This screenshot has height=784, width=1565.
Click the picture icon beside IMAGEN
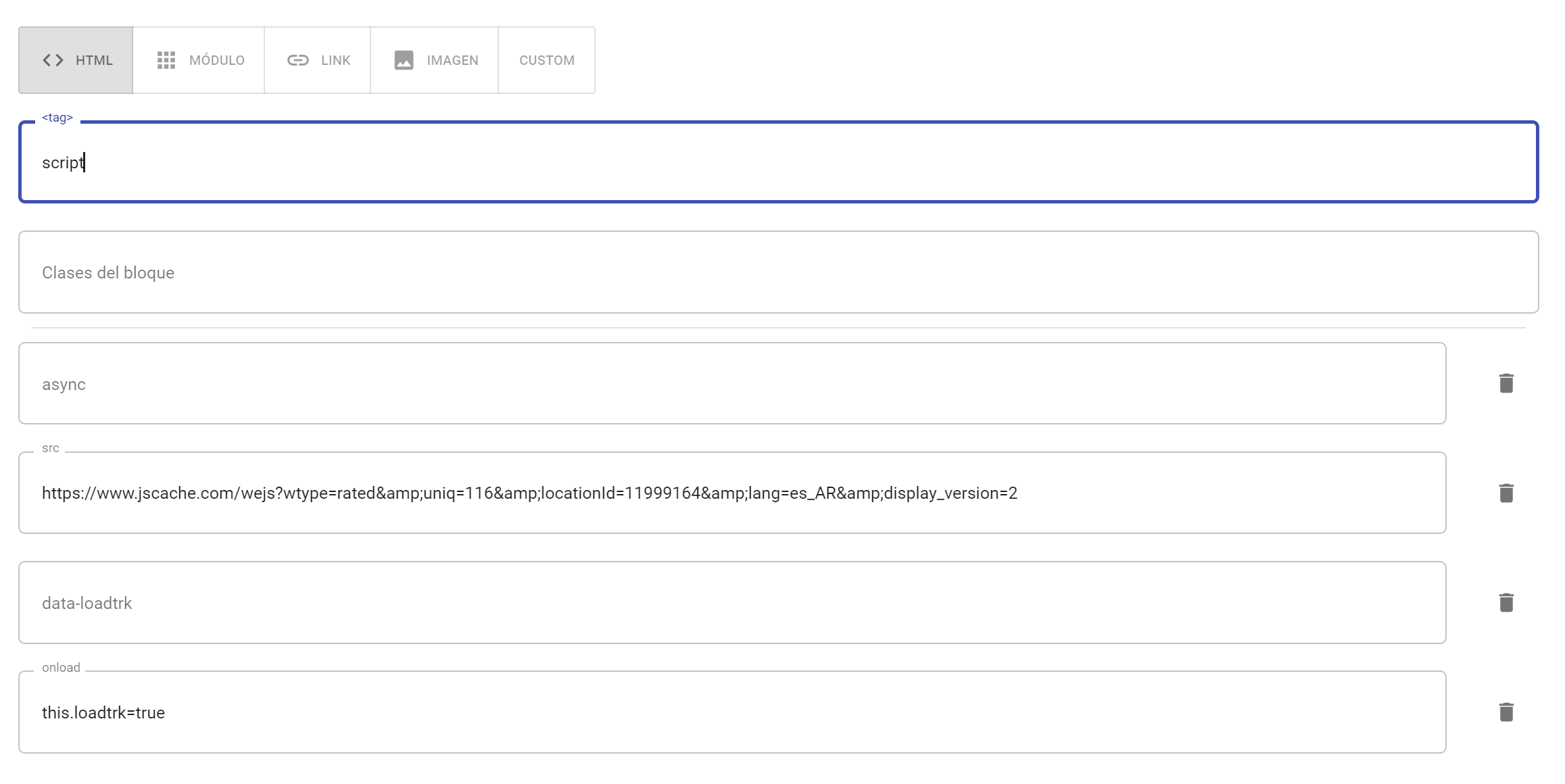[x=404, y=60]
